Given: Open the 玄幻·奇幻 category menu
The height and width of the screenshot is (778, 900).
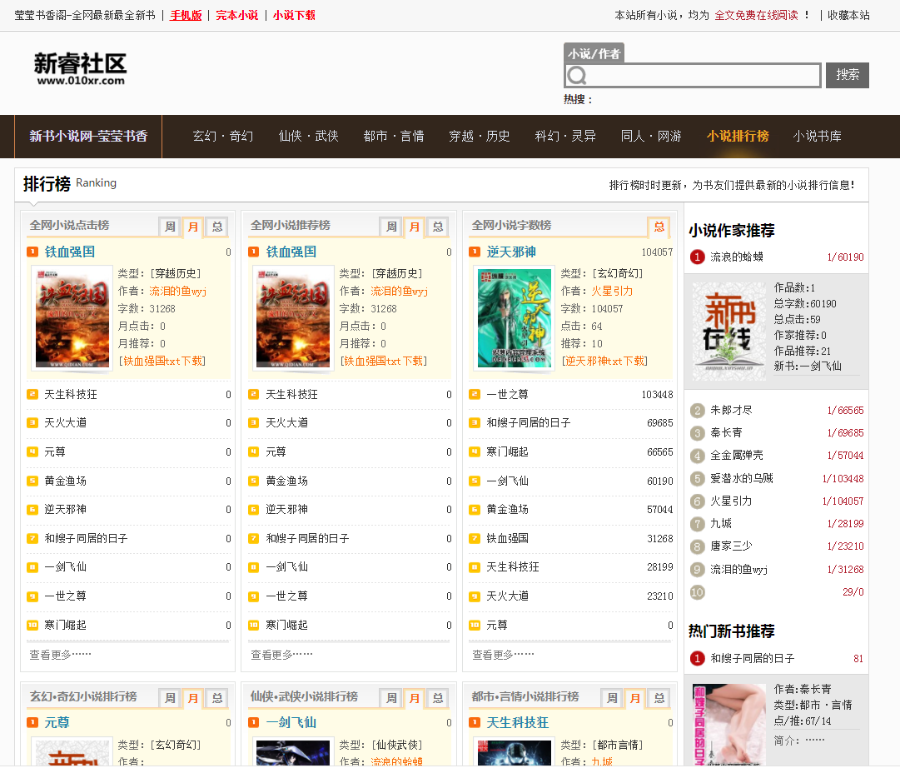Looking at the screenshot, I should pyautogui.click(x=223, y=136).
